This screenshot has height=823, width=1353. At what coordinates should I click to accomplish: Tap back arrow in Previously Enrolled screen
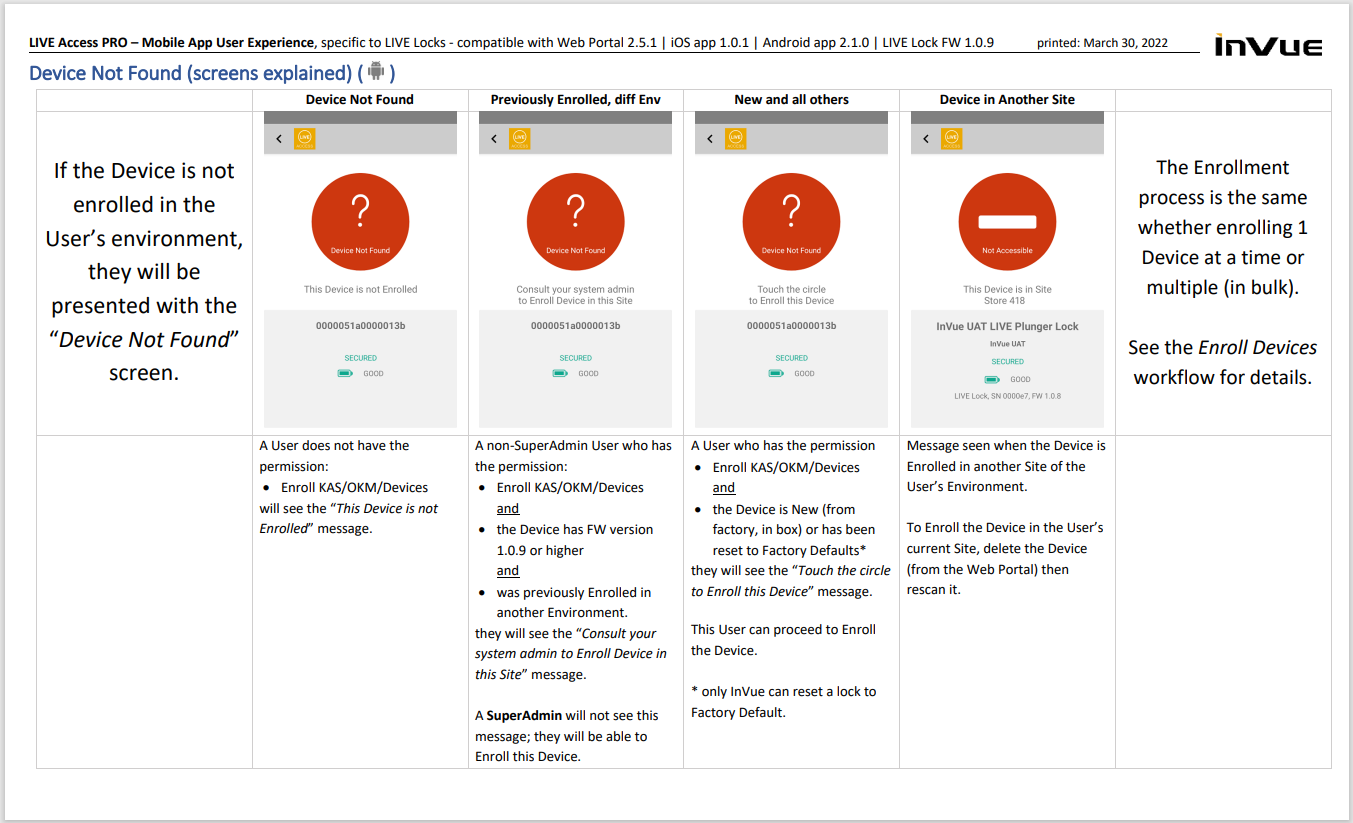(x=494, y=139)
